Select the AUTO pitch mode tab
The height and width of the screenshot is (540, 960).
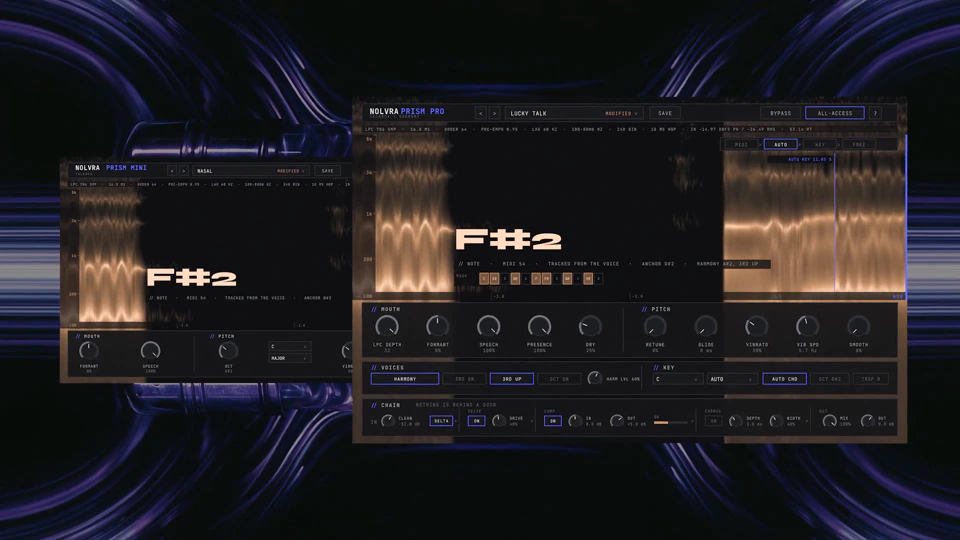pos(781,144)
